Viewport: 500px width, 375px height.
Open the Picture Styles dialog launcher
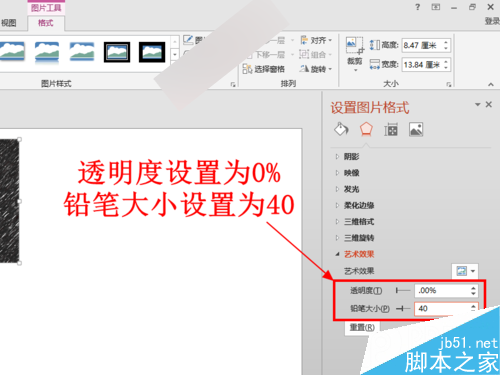point(233,85)
